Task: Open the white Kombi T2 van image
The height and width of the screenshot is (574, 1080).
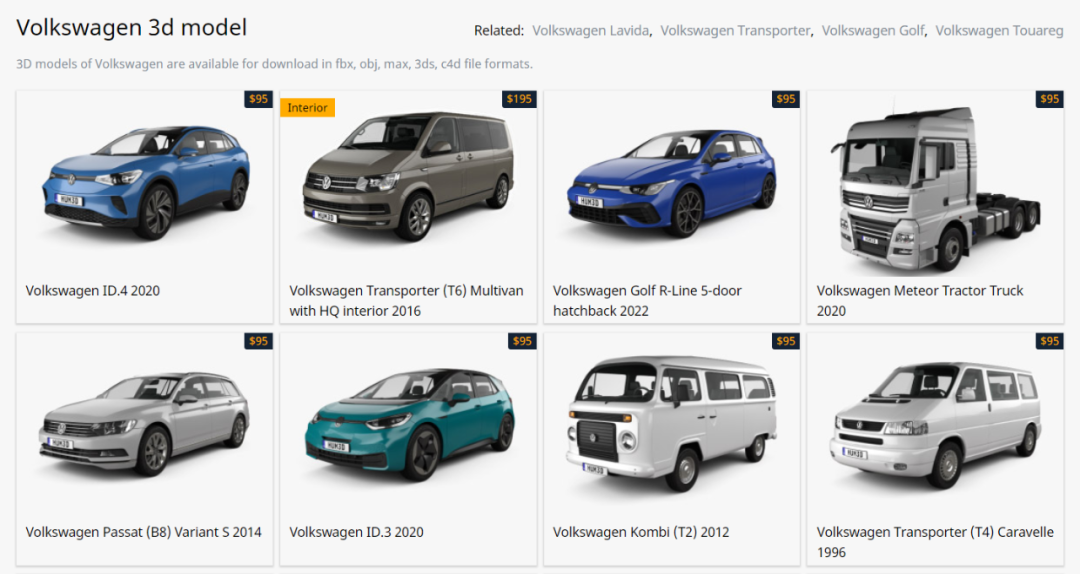Action: 672,423
